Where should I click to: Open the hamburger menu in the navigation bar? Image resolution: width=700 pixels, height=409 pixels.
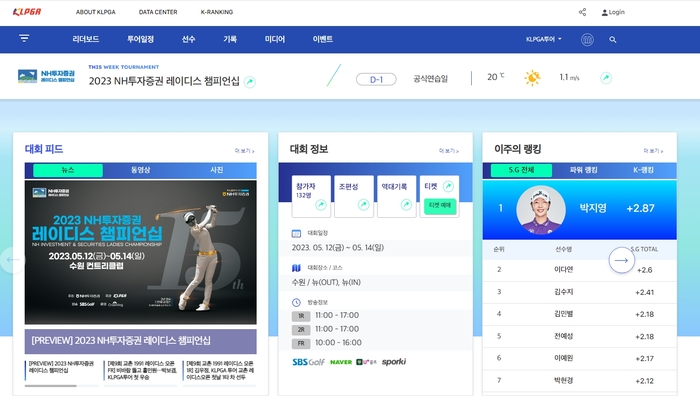tap(24, 40)
